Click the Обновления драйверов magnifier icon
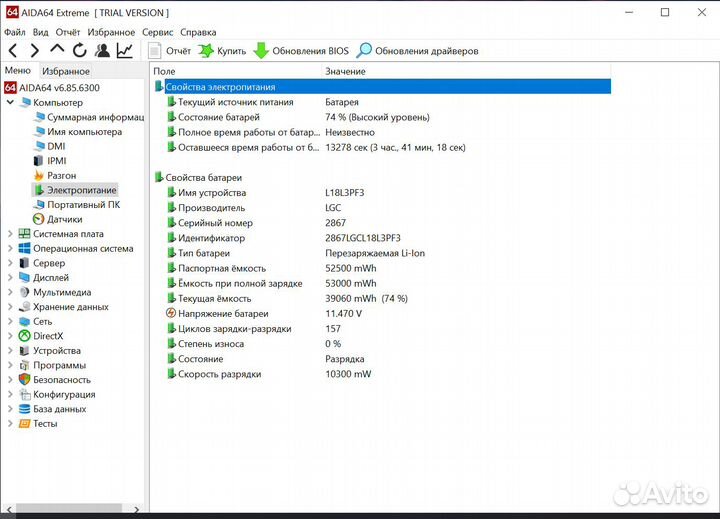Screen dimensions: 720x519 point(364,50)
